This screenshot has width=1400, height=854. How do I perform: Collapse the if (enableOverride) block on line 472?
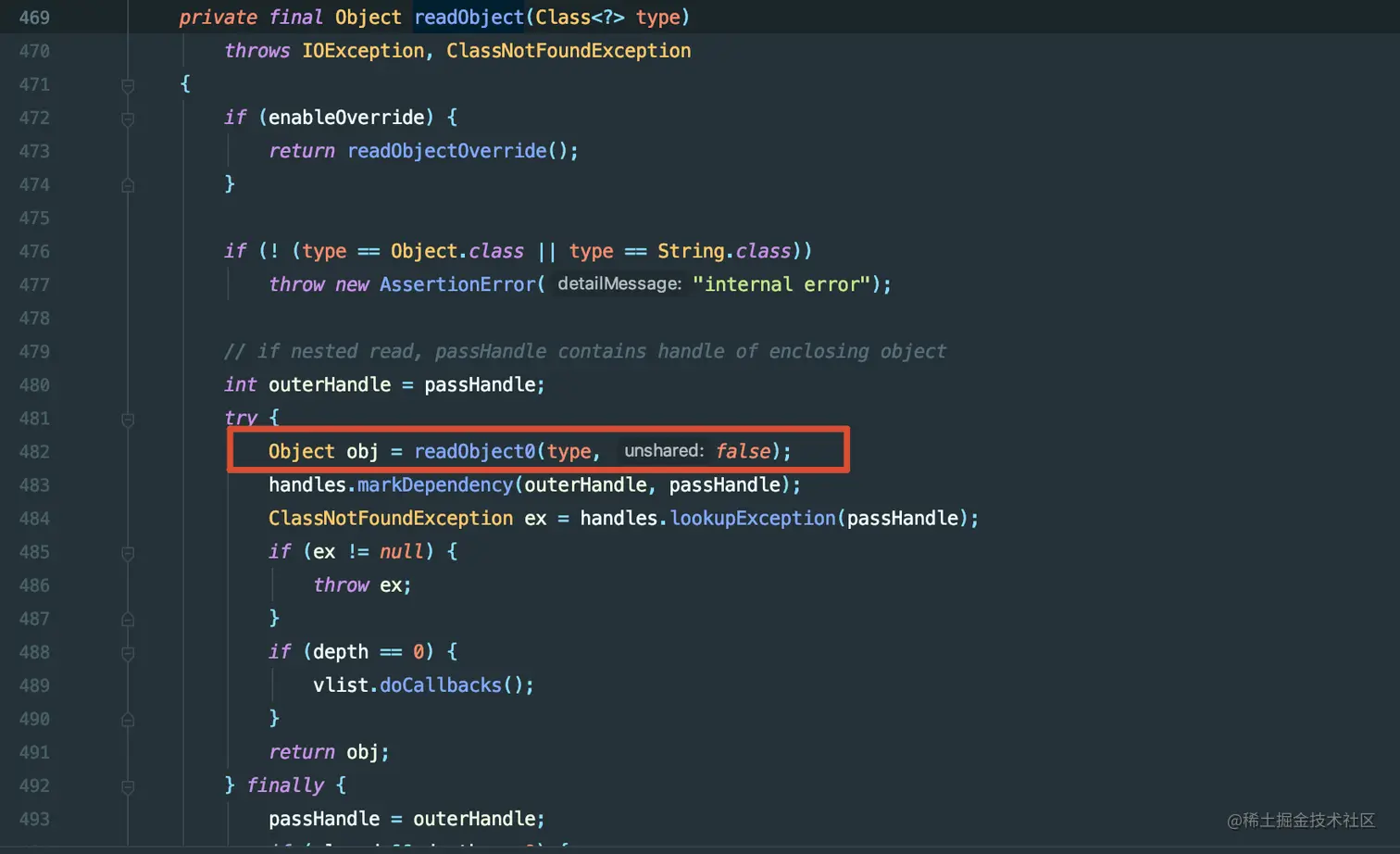pyautogui.click(x=128, y=119)
